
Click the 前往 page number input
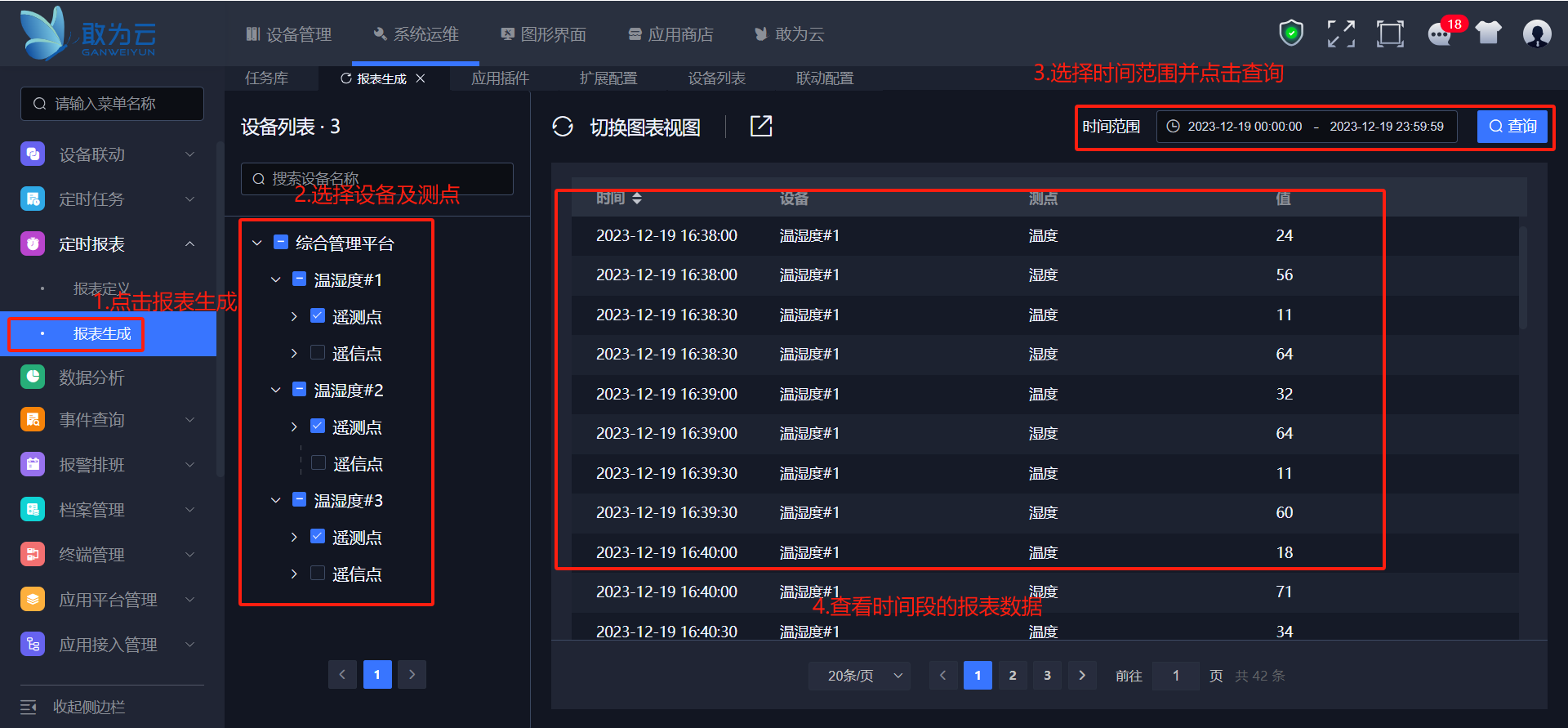click(x=1176, y=676)
